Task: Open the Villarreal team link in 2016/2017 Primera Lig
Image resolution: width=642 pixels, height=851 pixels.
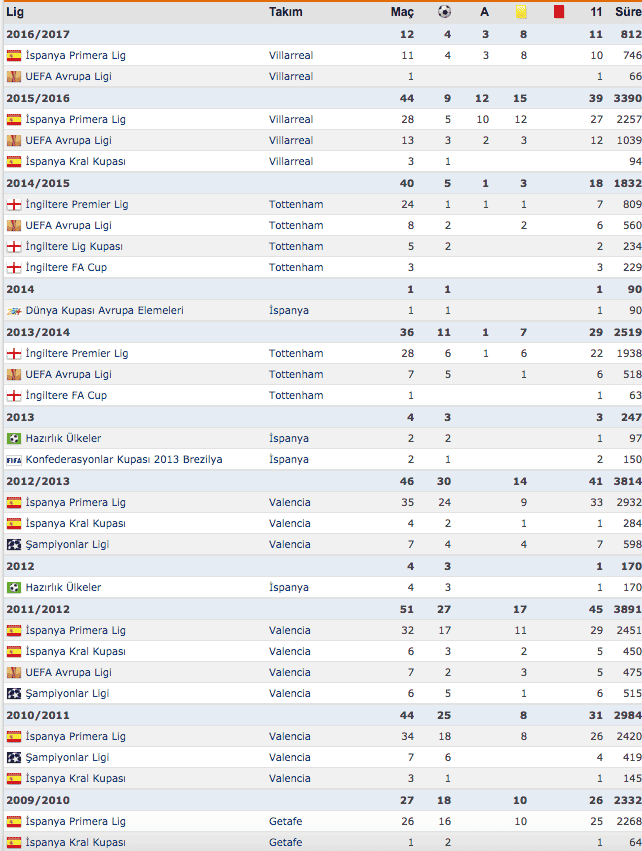Action: pos(291,55)
